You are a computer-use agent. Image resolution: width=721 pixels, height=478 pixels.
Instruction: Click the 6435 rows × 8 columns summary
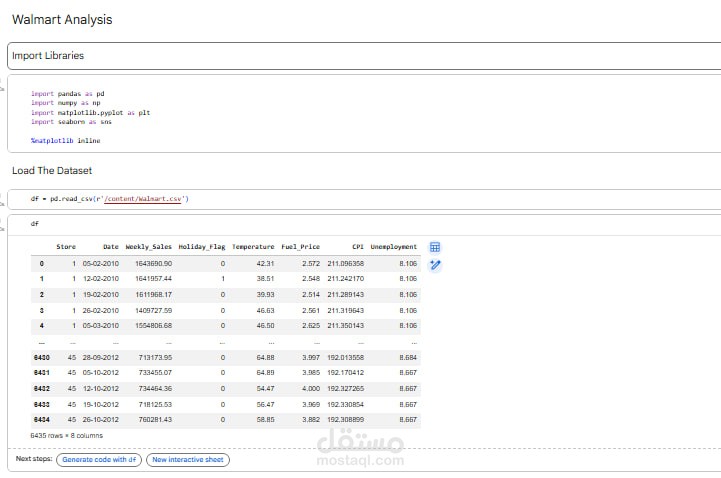pos(67,436)
